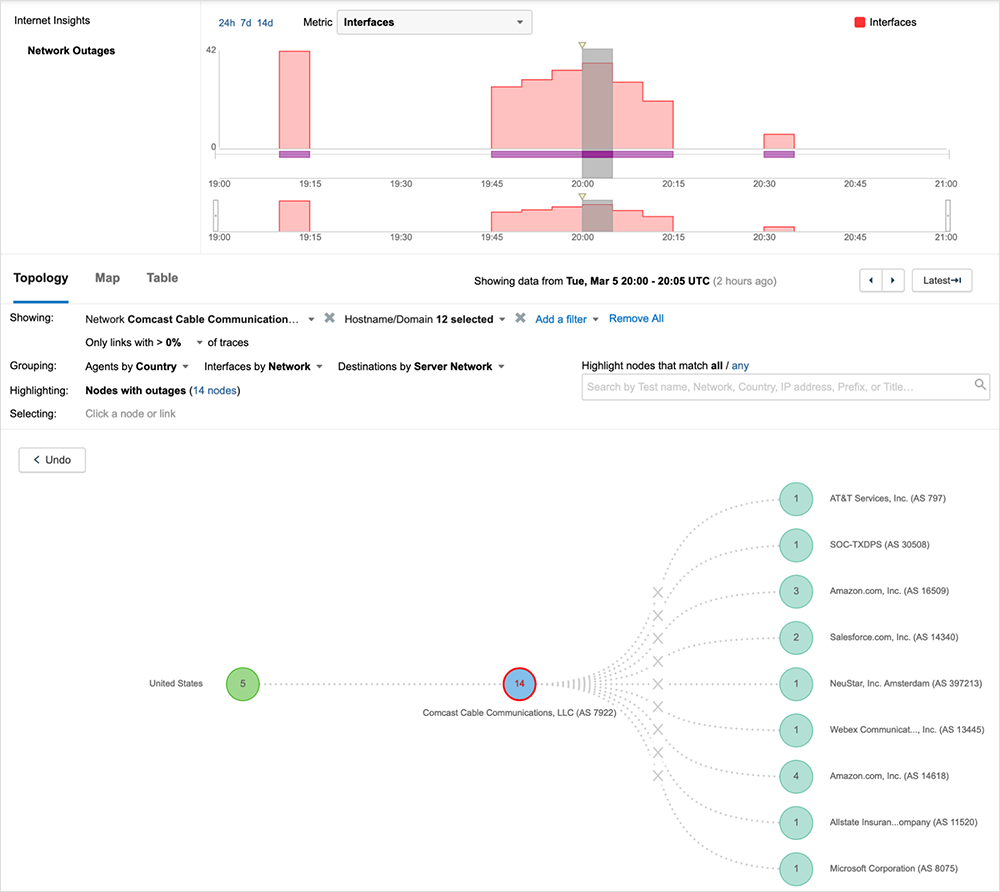1000x892 pixels.
Task: Focus the node search input field
Action: (x=775, y=386)
